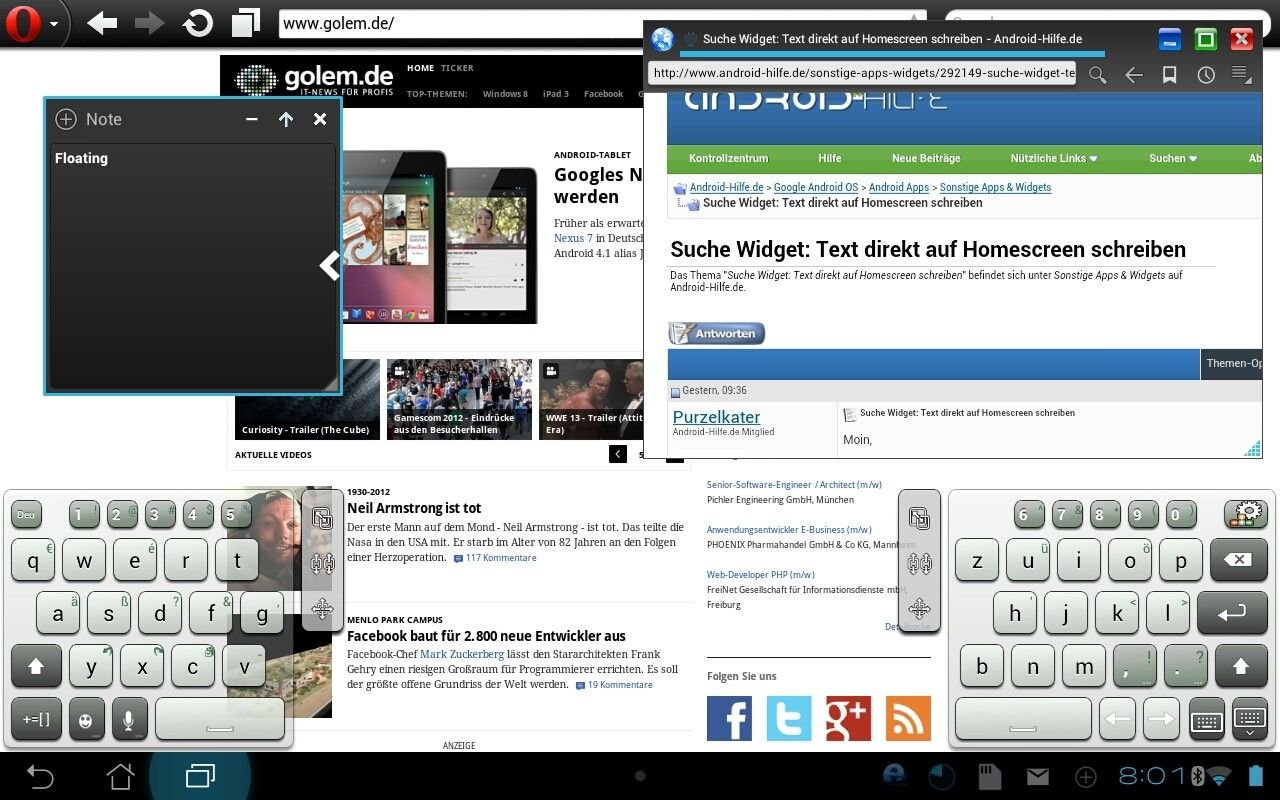Switch keyboard language with Deu key
The height and width of the screenshot is (800, 1280).
click(x=26, y=515)
